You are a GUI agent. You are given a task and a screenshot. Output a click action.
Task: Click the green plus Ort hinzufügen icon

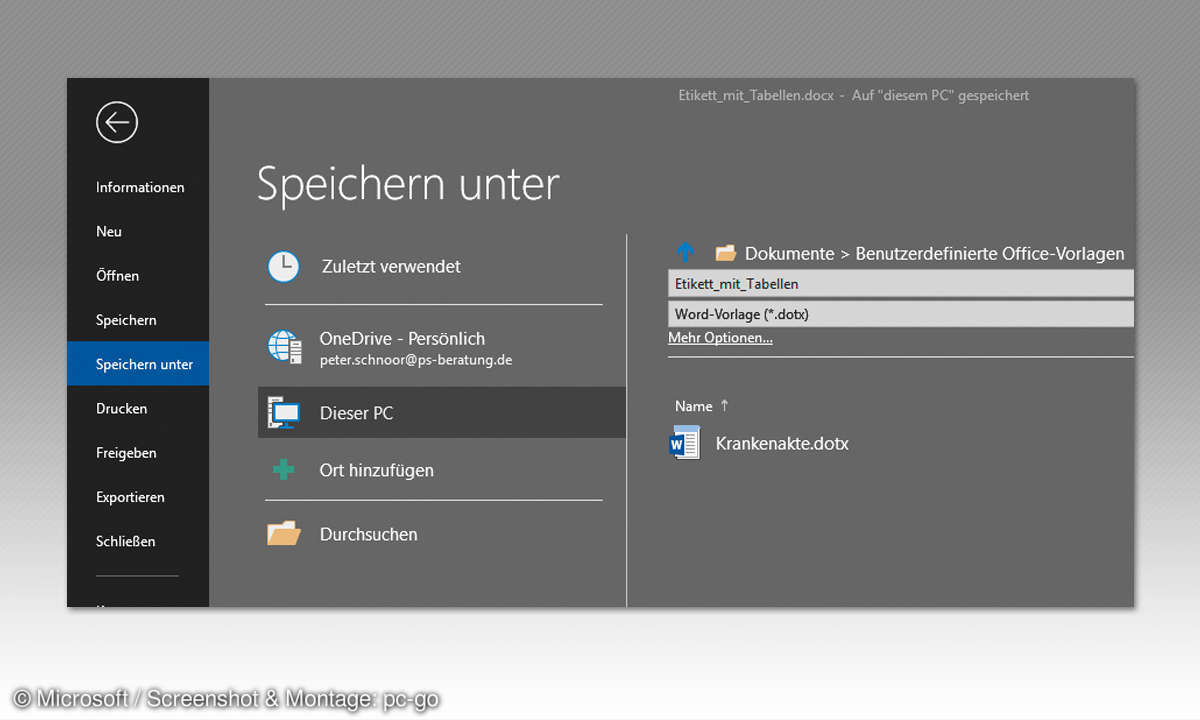coord(284,470)
